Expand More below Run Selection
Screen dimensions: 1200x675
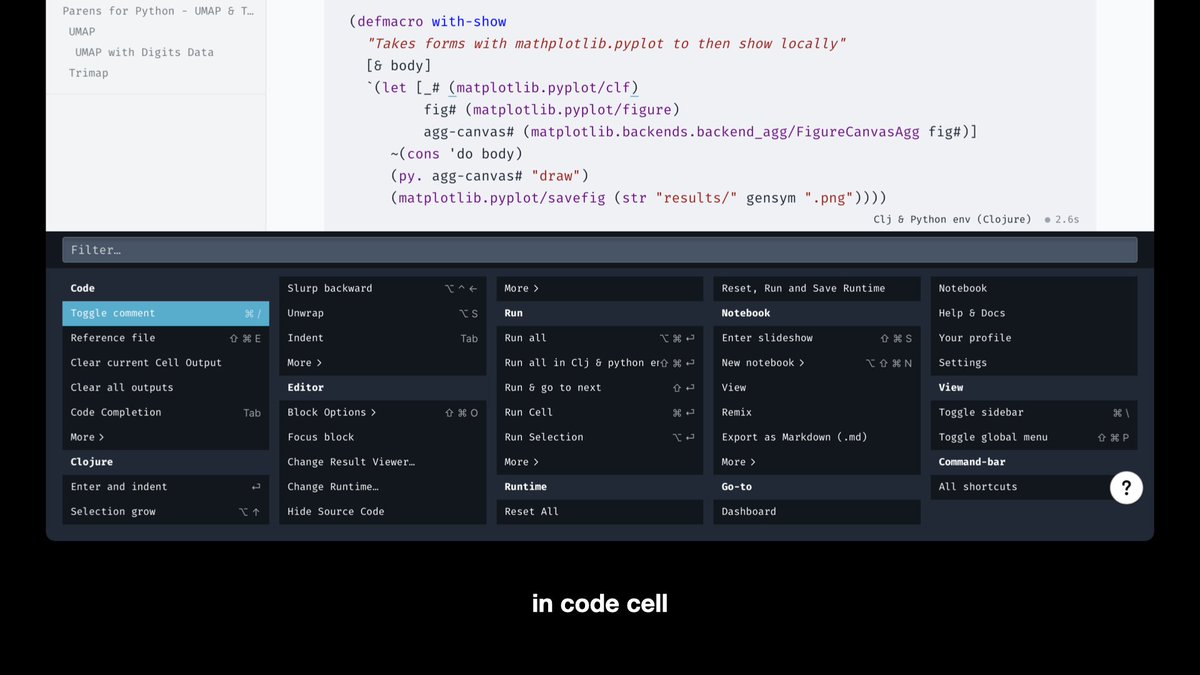(599, 462)
